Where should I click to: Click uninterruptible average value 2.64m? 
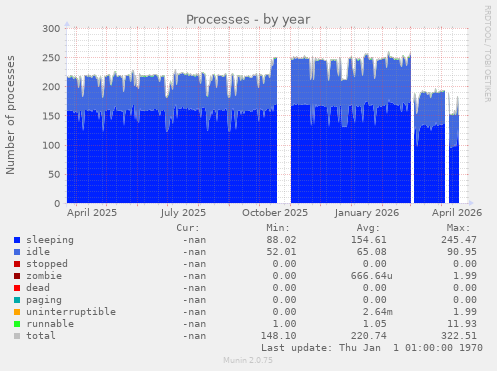click(378, 312)
